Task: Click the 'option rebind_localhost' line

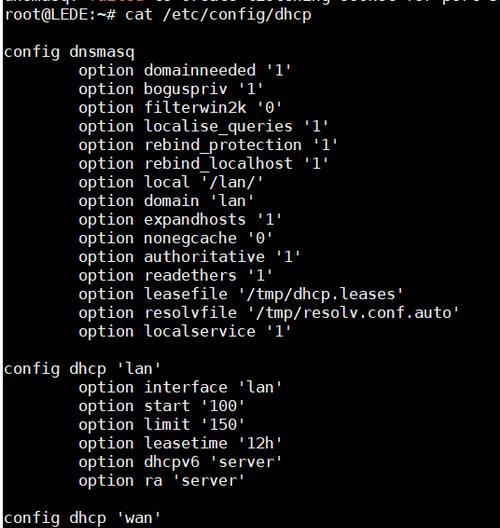Action: (x=203, y=164)
